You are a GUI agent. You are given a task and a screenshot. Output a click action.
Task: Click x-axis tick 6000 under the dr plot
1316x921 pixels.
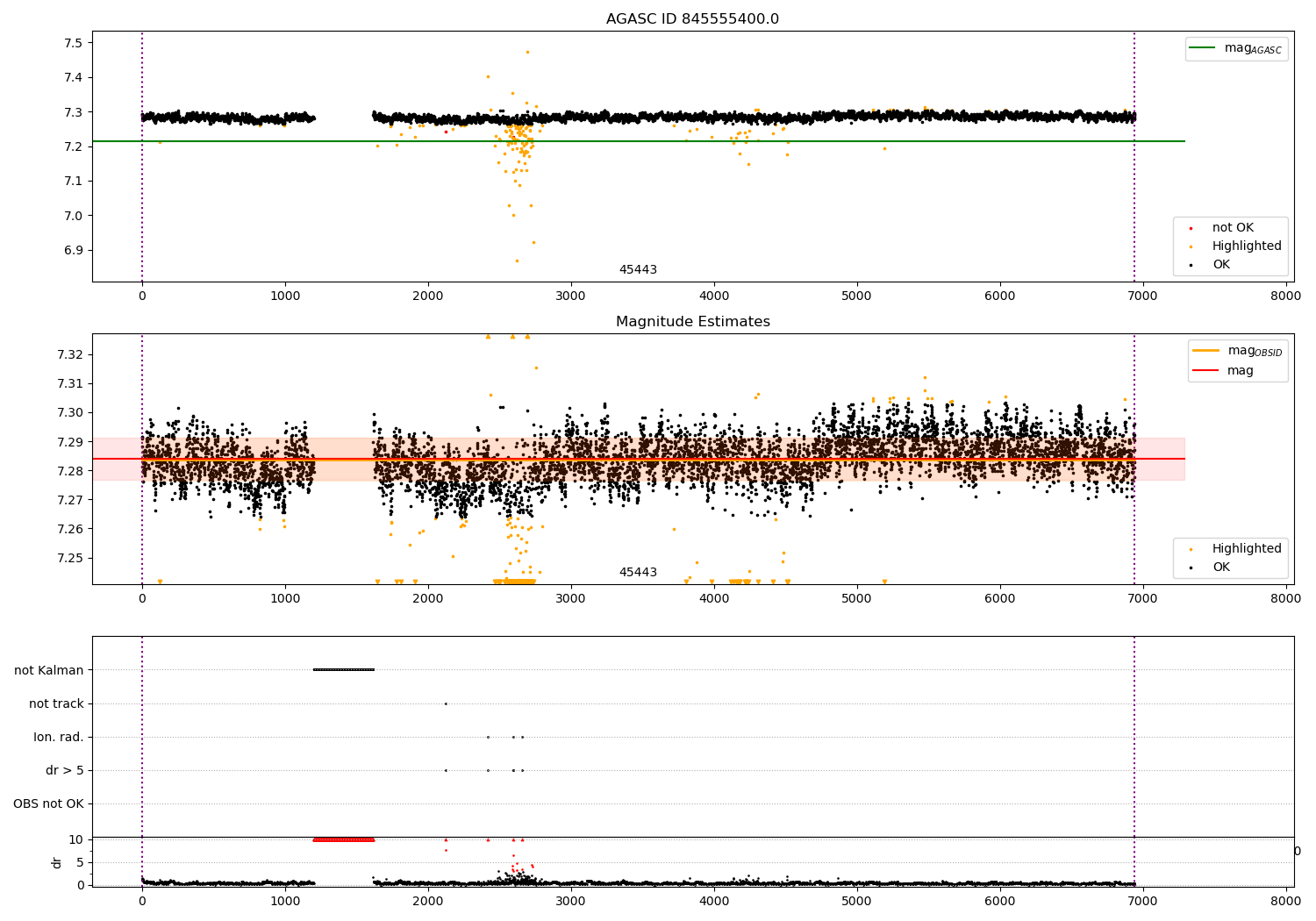coord(1000,900)
